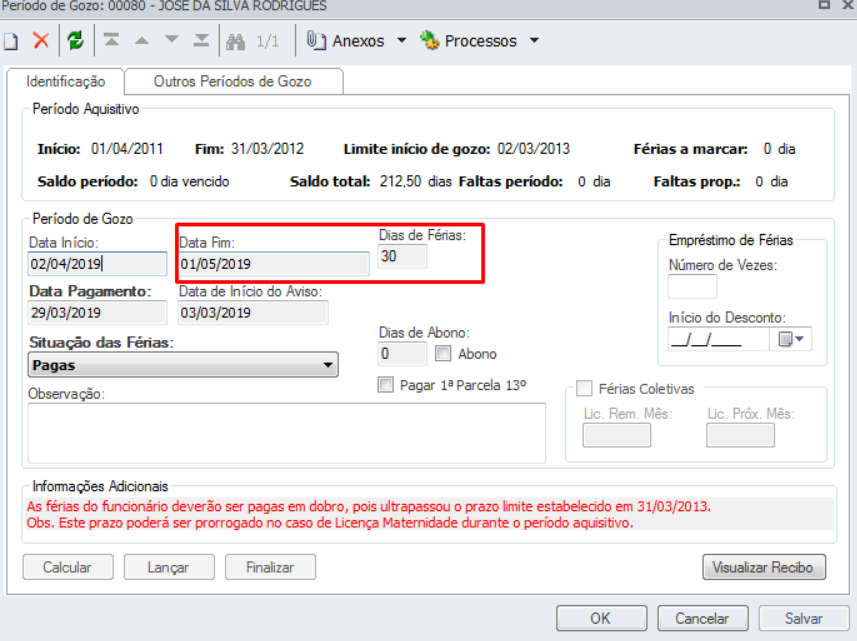The width and height of the screenshot is (857, 641).
Task: Click the Processos gears icon
Action: click(x=430, y=40)
